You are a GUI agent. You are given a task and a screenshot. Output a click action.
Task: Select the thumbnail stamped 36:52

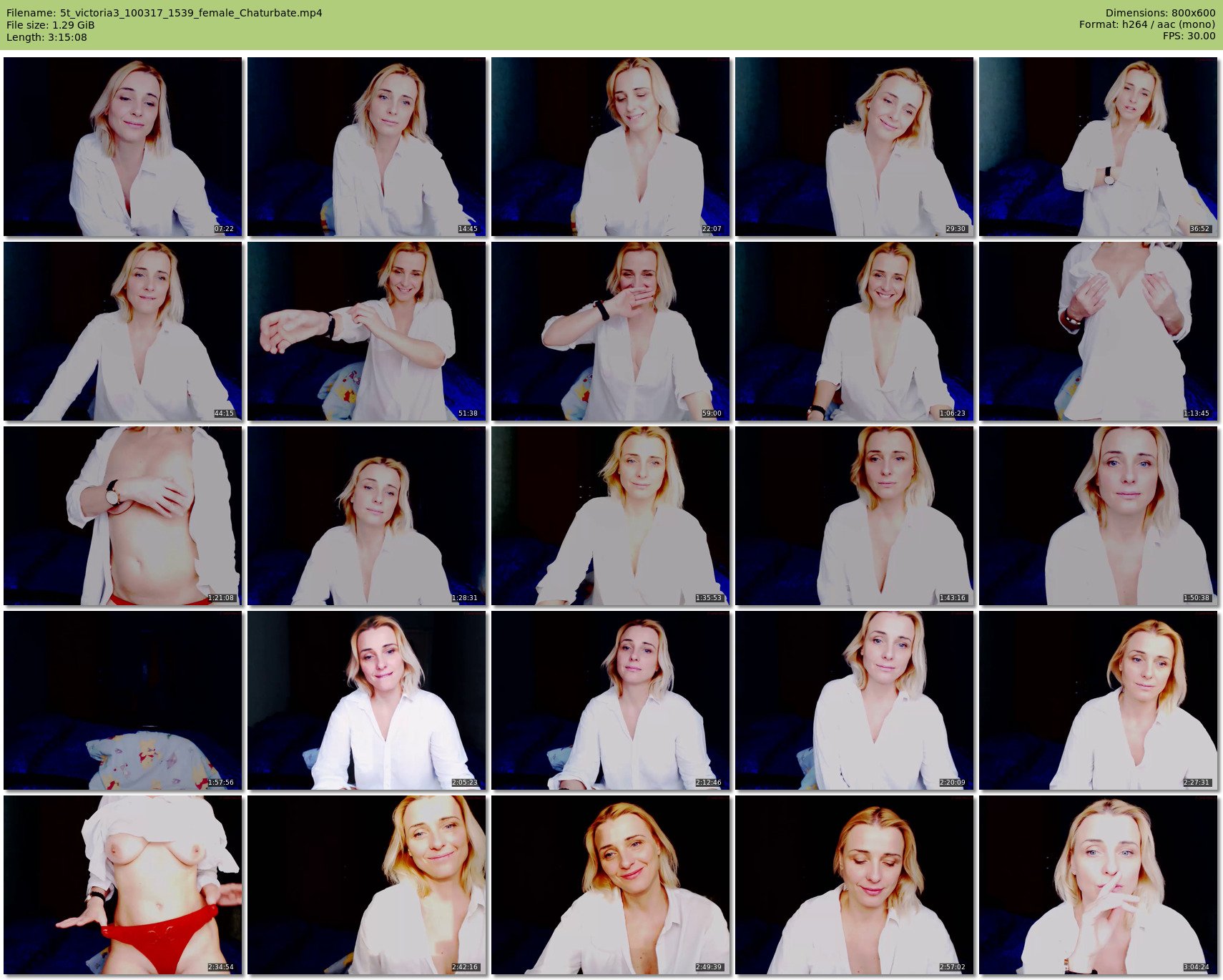(1099, 147)
